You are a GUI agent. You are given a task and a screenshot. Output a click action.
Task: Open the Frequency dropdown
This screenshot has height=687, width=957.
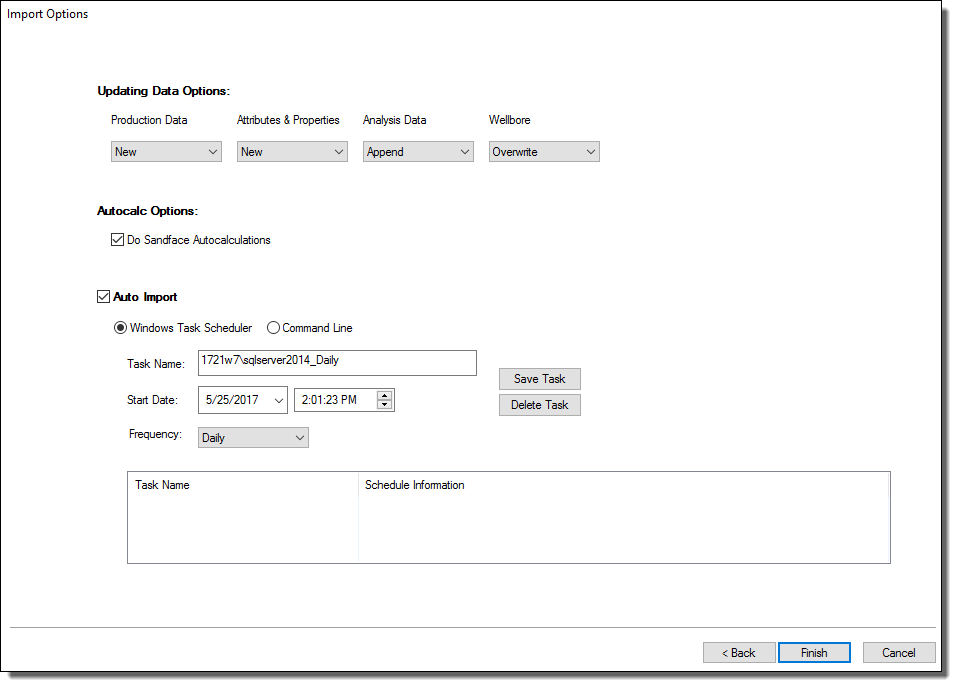pyautogui.click(x=253, y=438)
